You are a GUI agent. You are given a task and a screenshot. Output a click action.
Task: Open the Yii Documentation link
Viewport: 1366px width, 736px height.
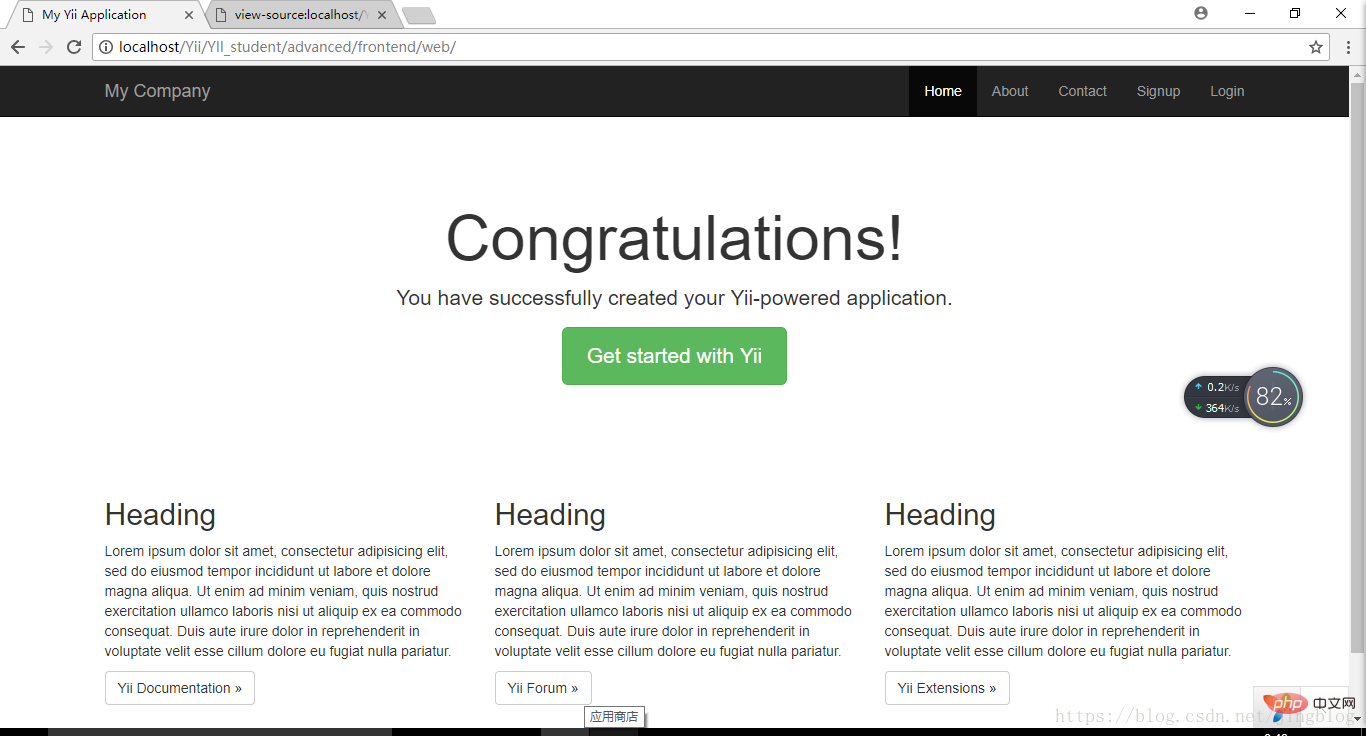point(180,688)
